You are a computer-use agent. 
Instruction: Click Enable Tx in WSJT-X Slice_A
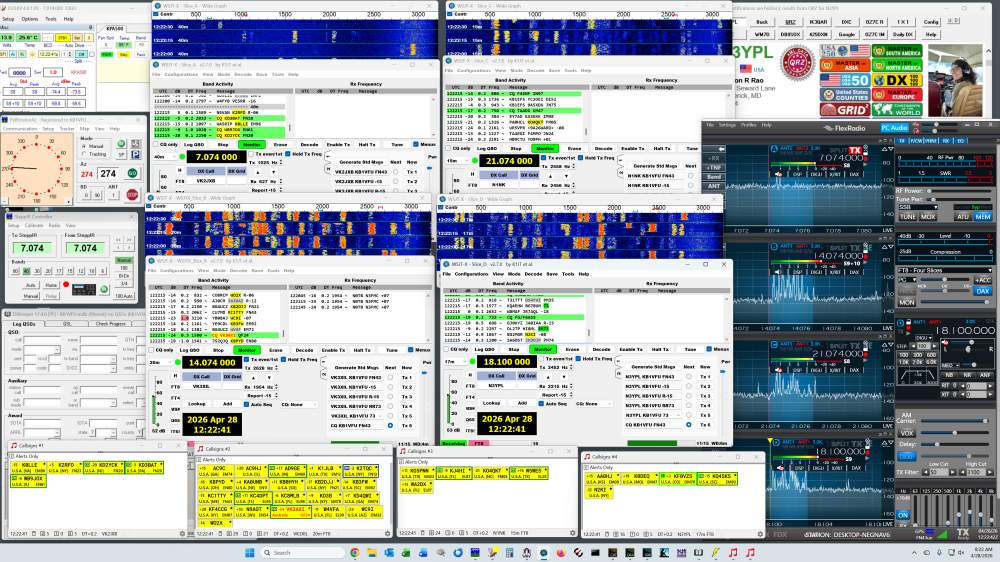coord(338,145)
